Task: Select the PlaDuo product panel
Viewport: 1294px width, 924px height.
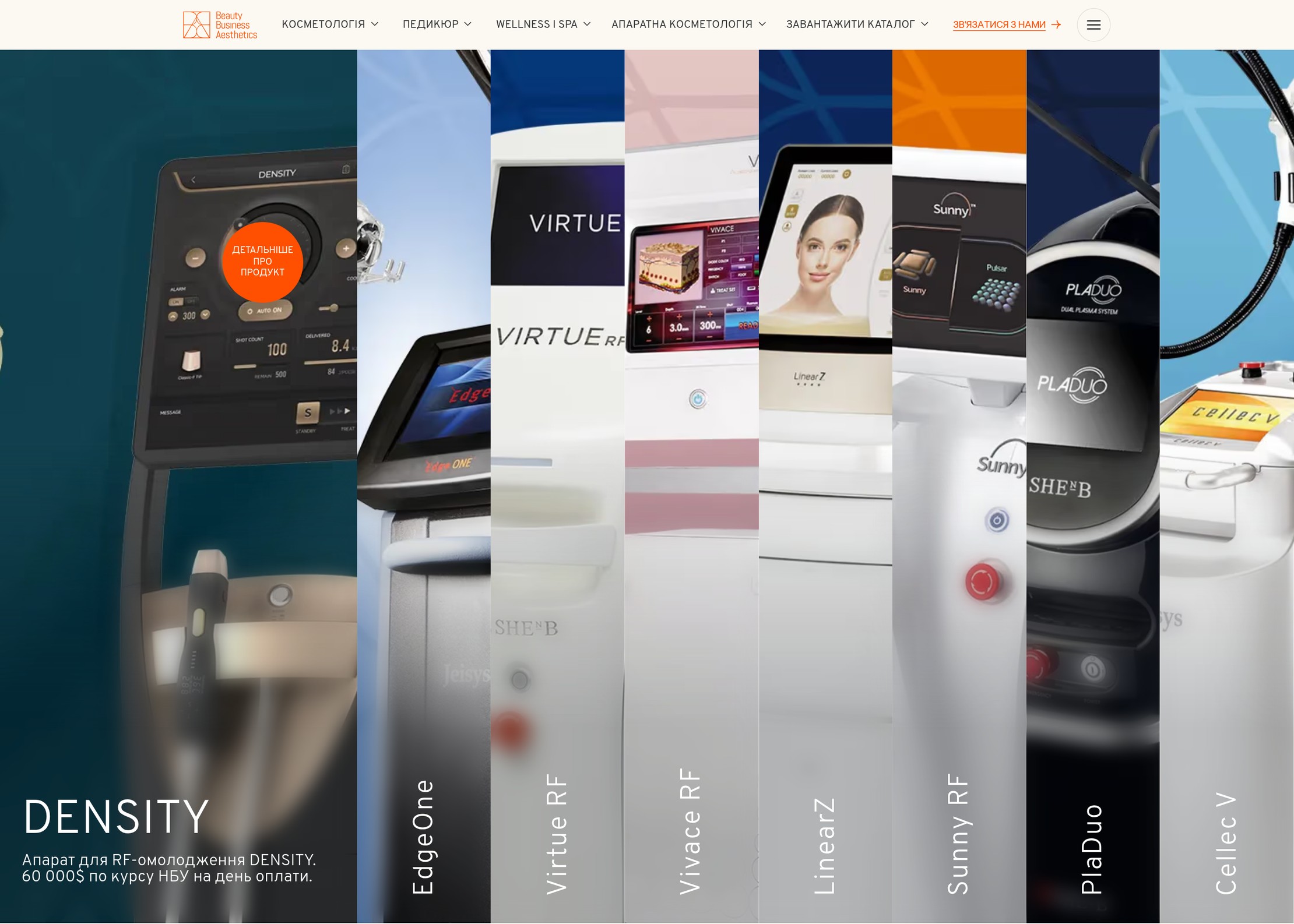Action: (x=1093, y=486)
